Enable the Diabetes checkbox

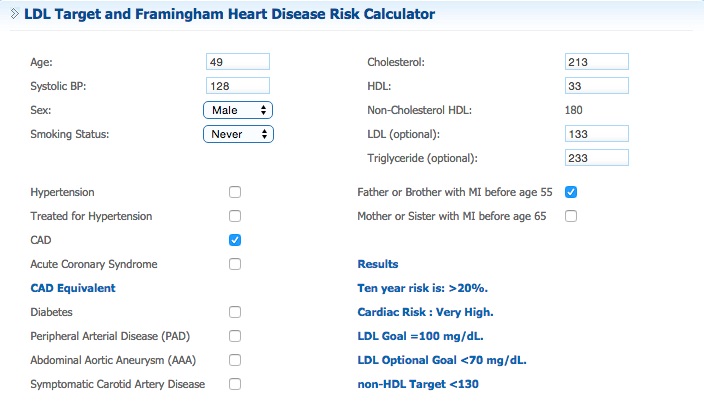tap(235, 312)
